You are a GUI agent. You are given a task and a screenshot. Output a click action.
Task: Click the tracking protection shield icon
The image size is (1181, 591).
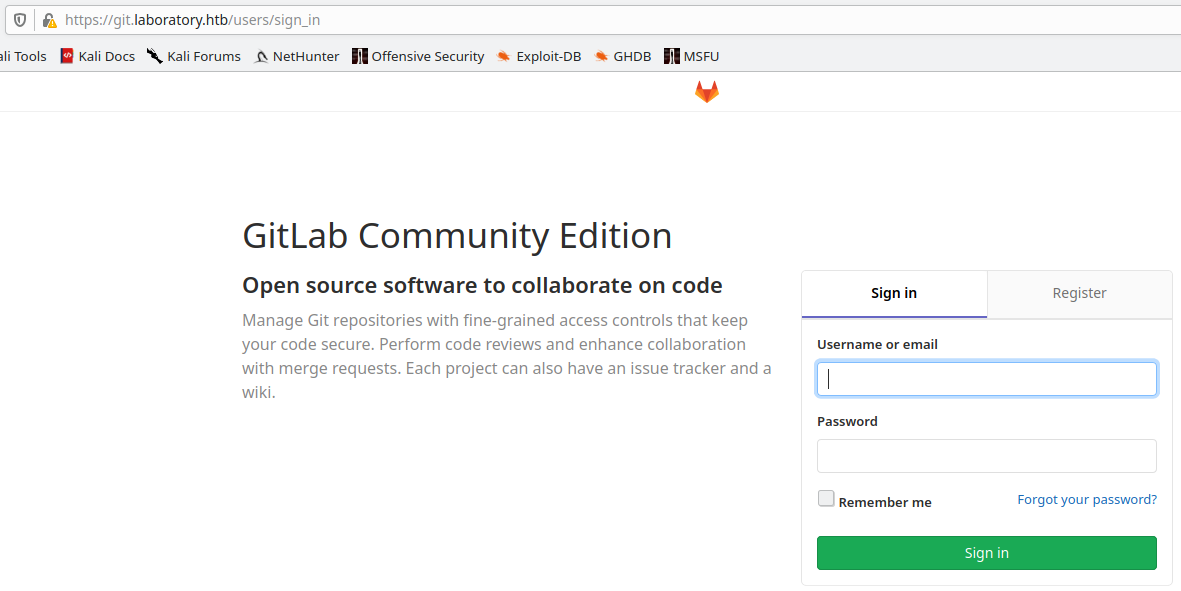tap(19, 19)
